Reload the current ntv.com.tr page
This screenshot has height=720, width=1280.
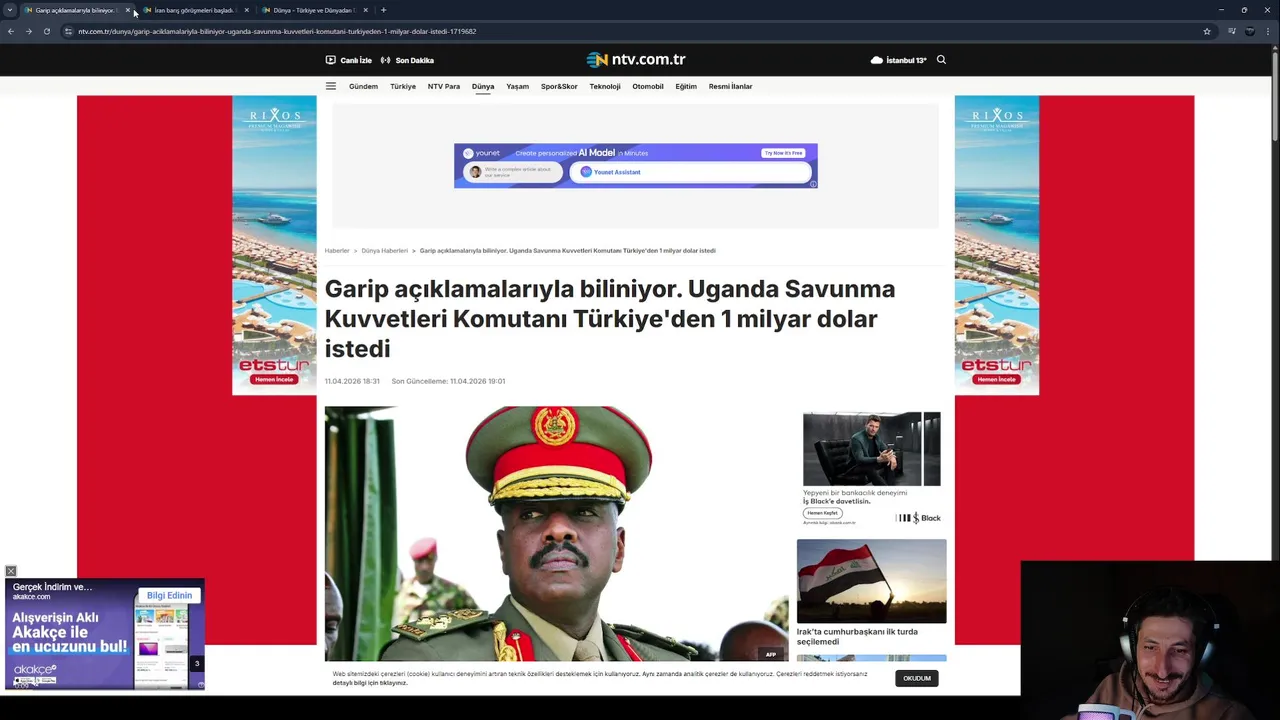point(46,31)
